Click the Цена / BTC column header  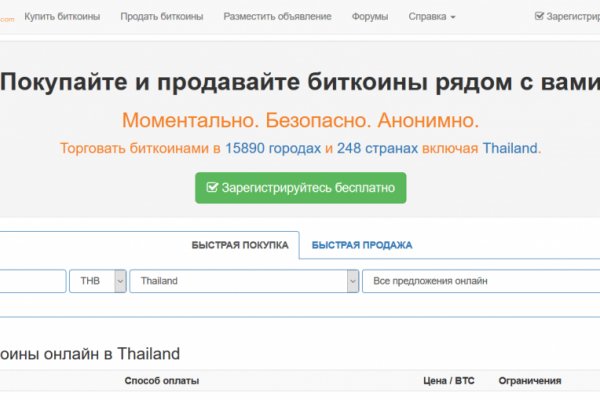coord(449,381)
